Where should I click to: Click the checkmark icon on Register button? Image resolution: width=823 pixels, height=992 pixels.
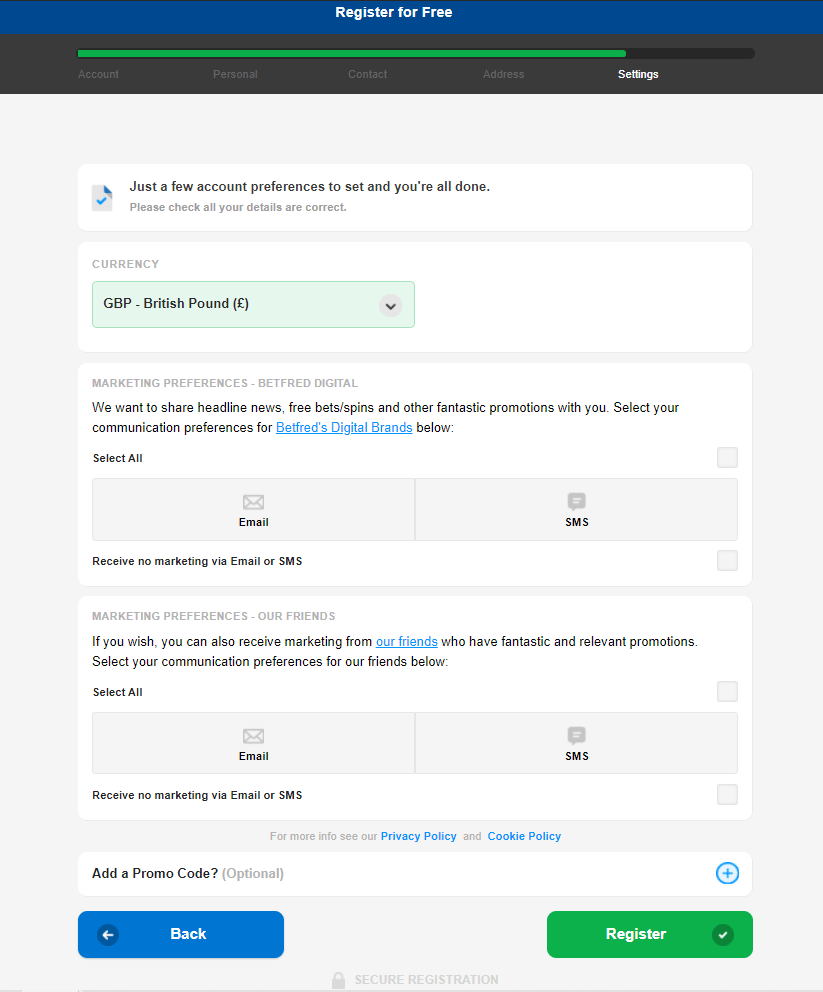pyautogui.click(x=722, y=934)
